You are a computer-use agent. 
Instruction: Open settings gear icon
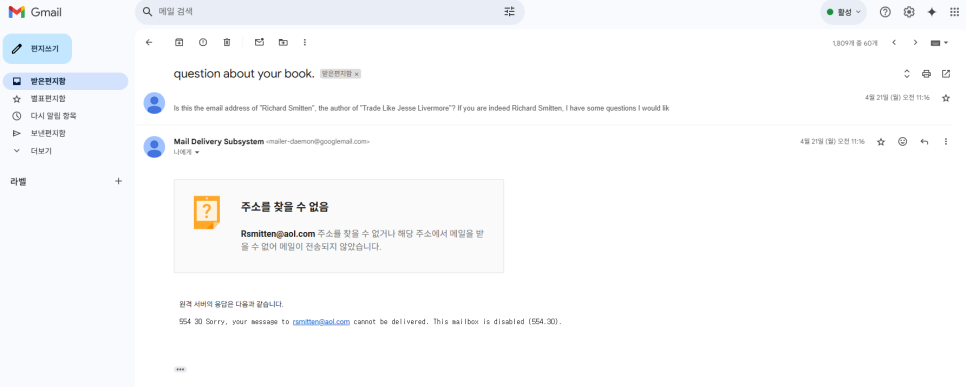tap(909, 12)
